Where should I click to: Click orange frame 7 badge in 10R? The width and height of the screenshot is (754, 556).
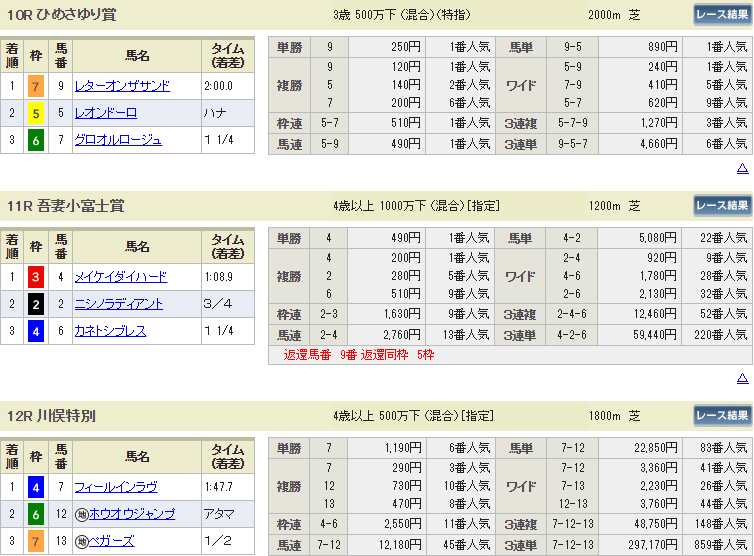click(x=36, y=87)
